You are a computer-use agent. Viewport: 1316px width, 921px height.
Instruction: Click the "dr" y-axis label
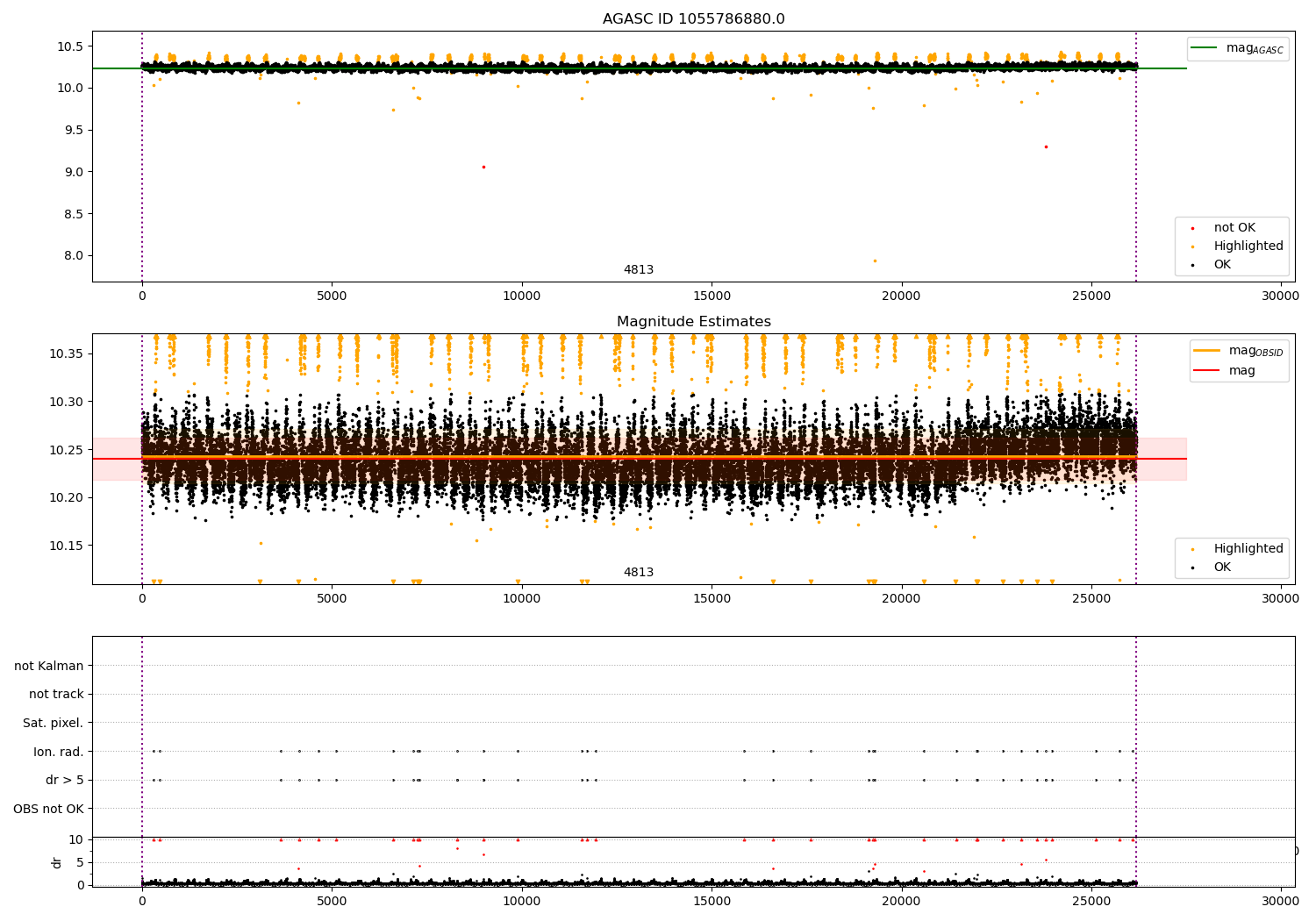(x=57, y=862)
